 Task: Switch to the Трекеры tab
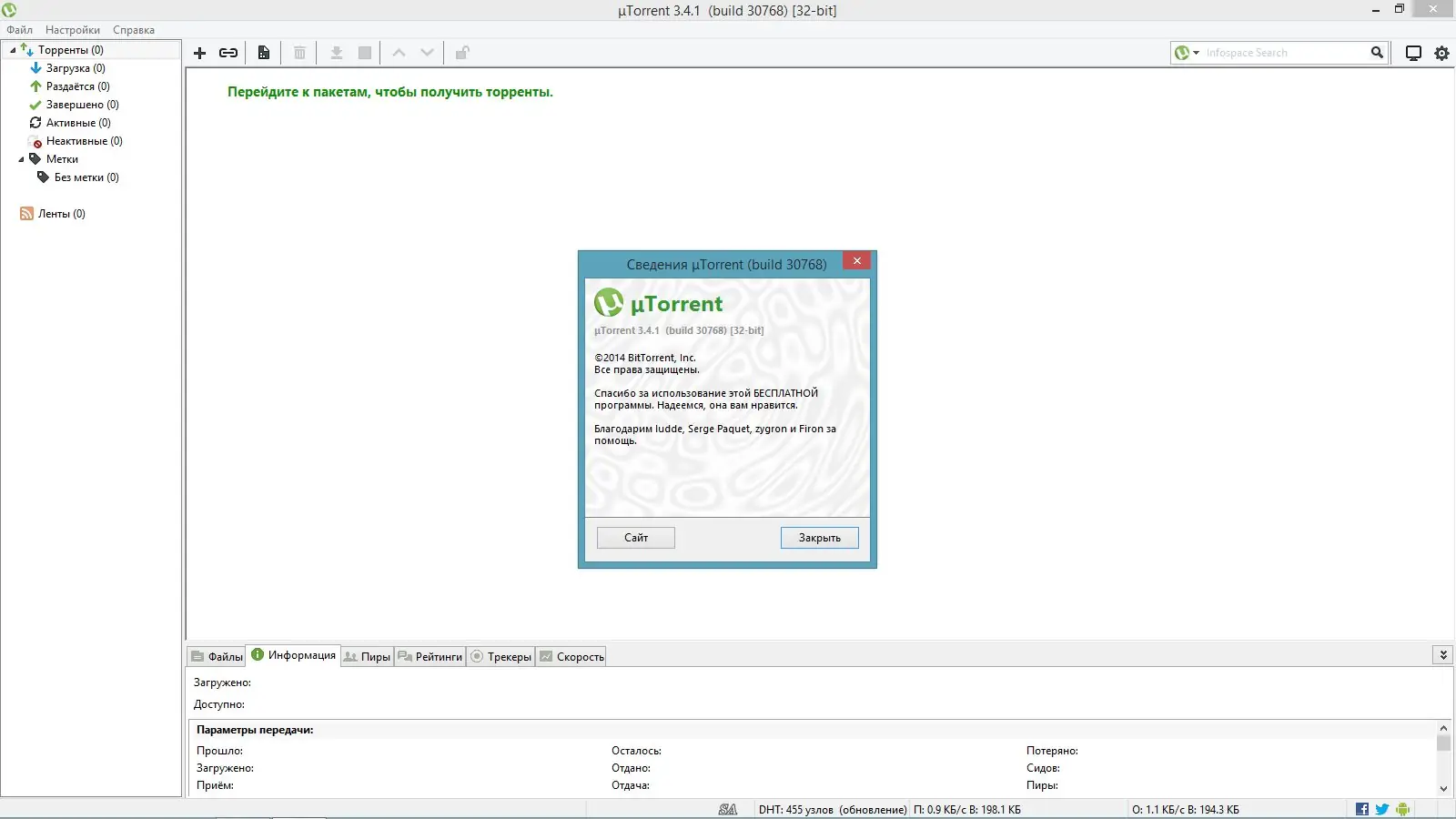coord(501,656)
